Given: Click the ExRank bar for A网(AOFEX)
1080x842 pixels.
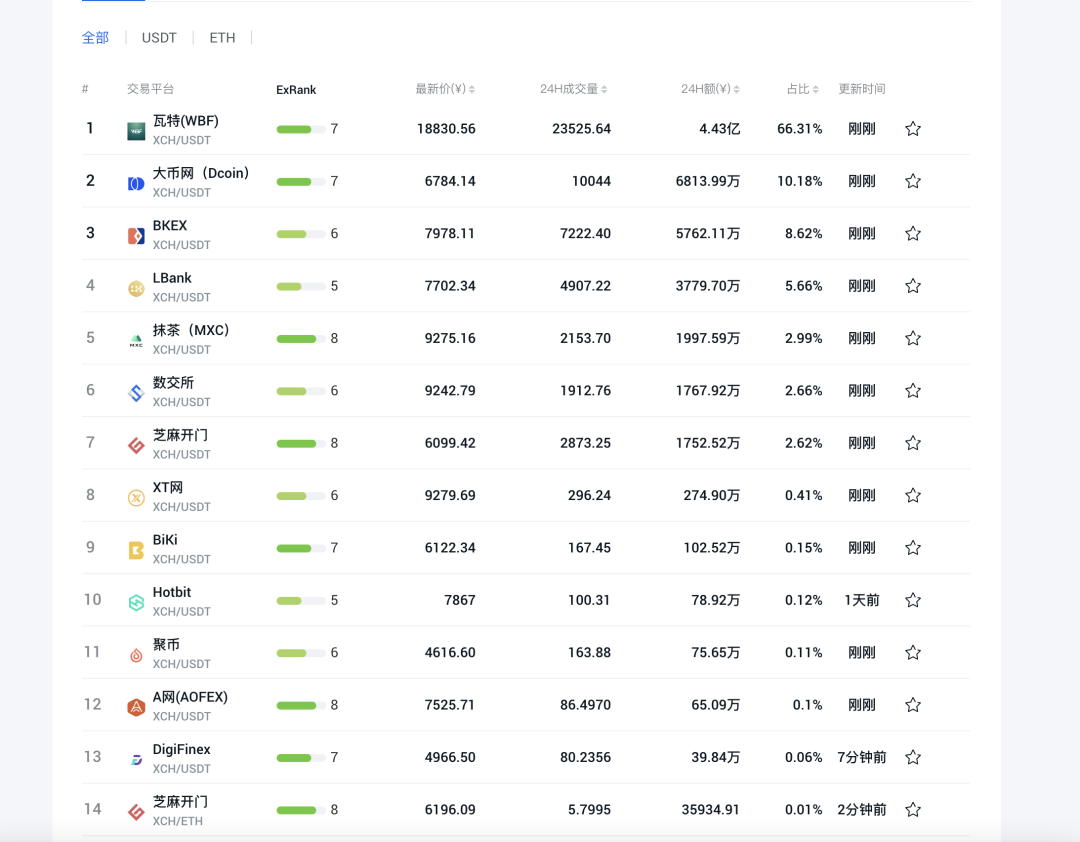Looking at the screenshot, I should point(300,705).
